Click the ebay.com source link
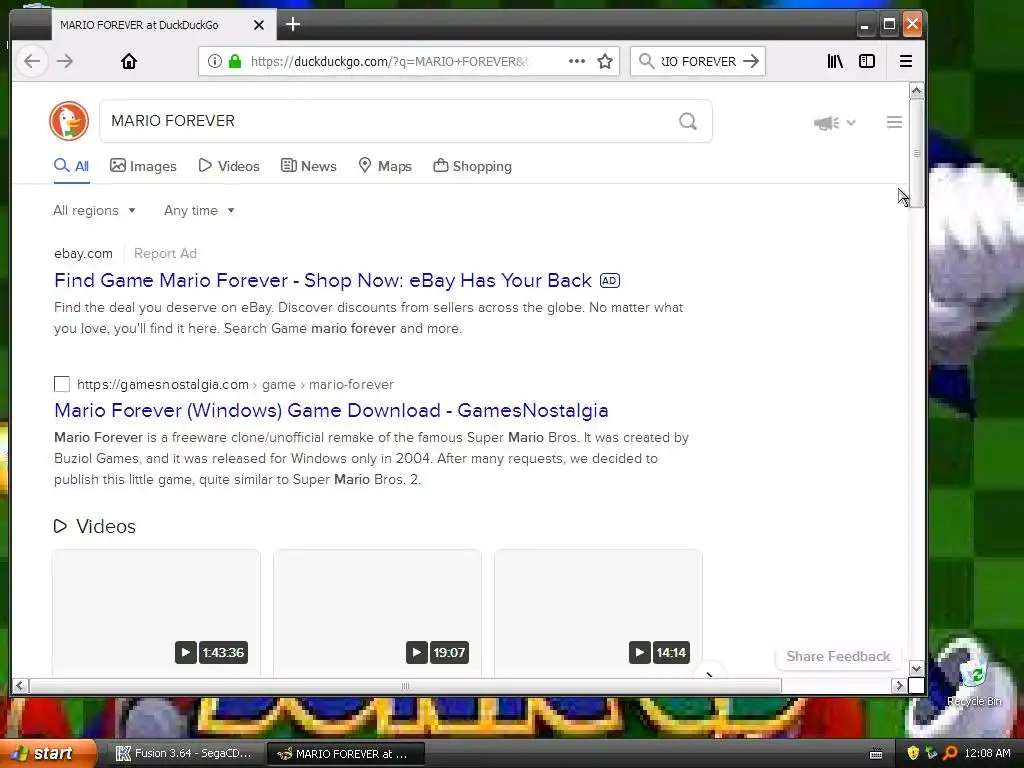The image size is (1024, 768). tap(83, 253)
